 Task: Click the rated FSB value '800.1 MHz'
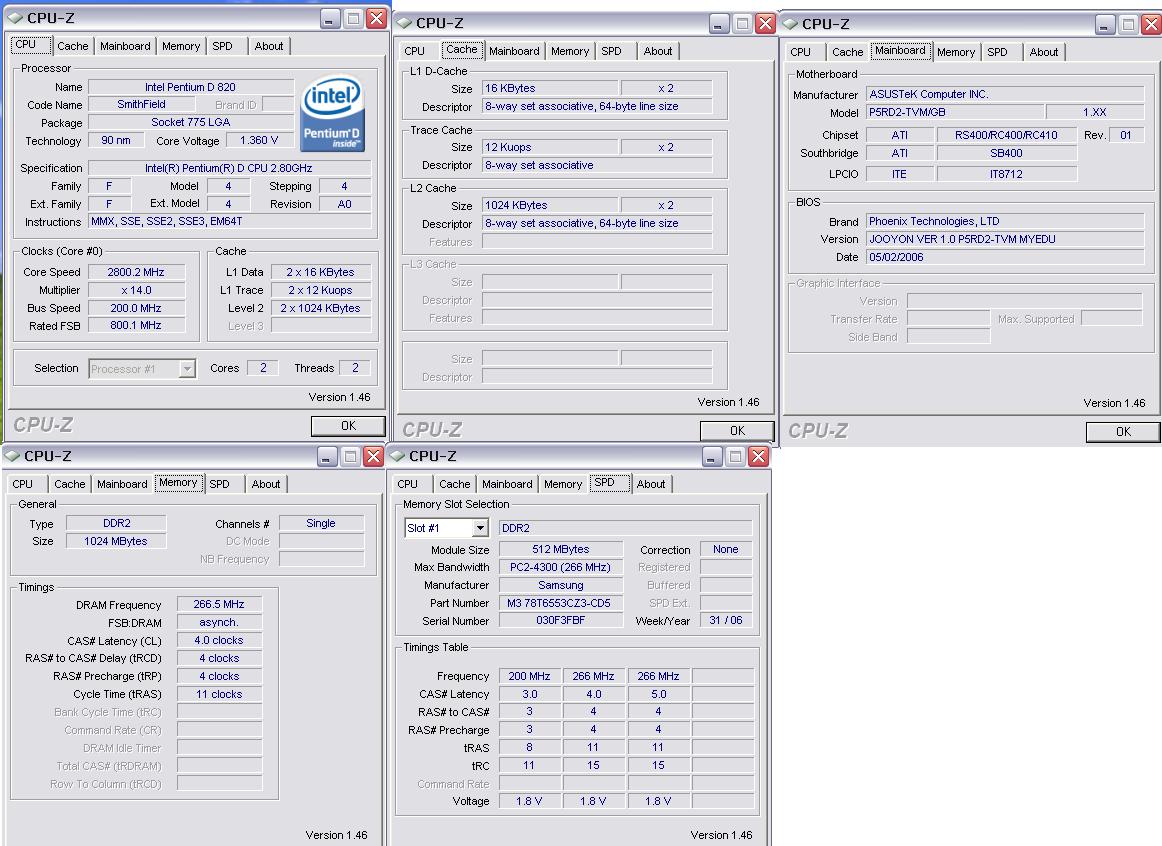pyautogui.click(x=136, y=325)
